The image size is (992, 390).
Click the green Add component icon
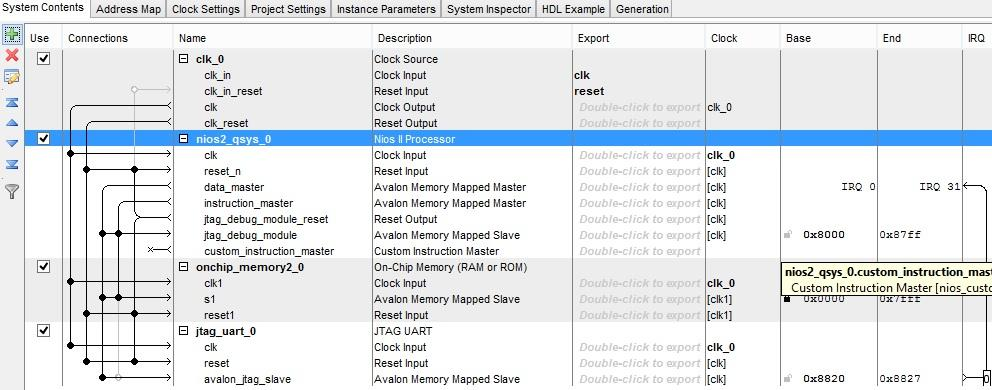pos(12,35)
